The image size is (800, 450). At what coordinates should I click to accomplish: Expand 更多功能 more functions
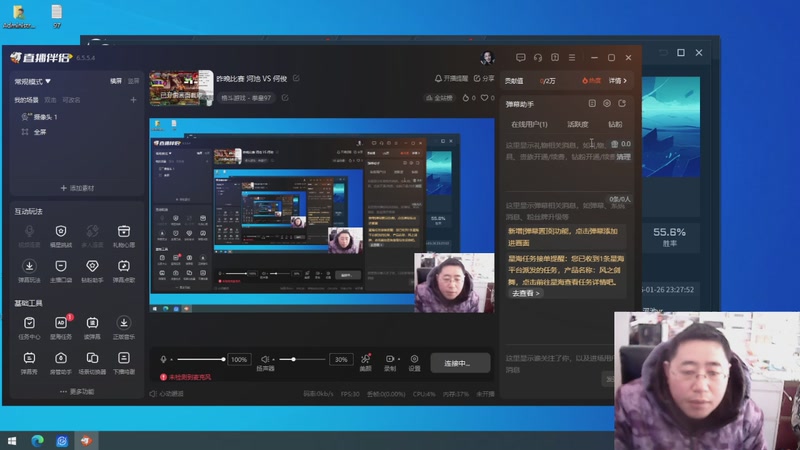tap(77, 392)
